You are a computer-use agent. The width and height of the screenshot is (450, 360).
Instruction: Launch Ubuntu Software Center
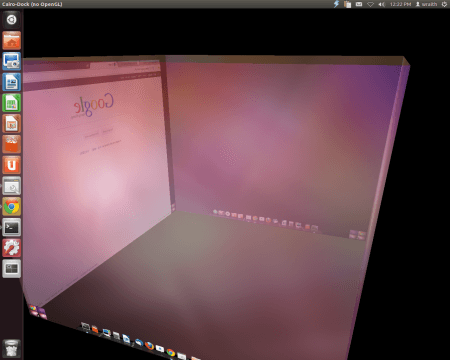tap(12, 144)
